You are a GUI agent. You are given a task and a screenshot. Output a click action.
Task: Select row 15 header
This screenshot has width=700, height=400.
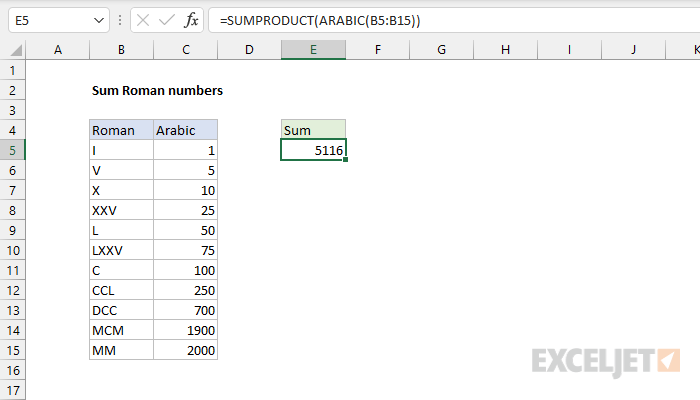12,350
